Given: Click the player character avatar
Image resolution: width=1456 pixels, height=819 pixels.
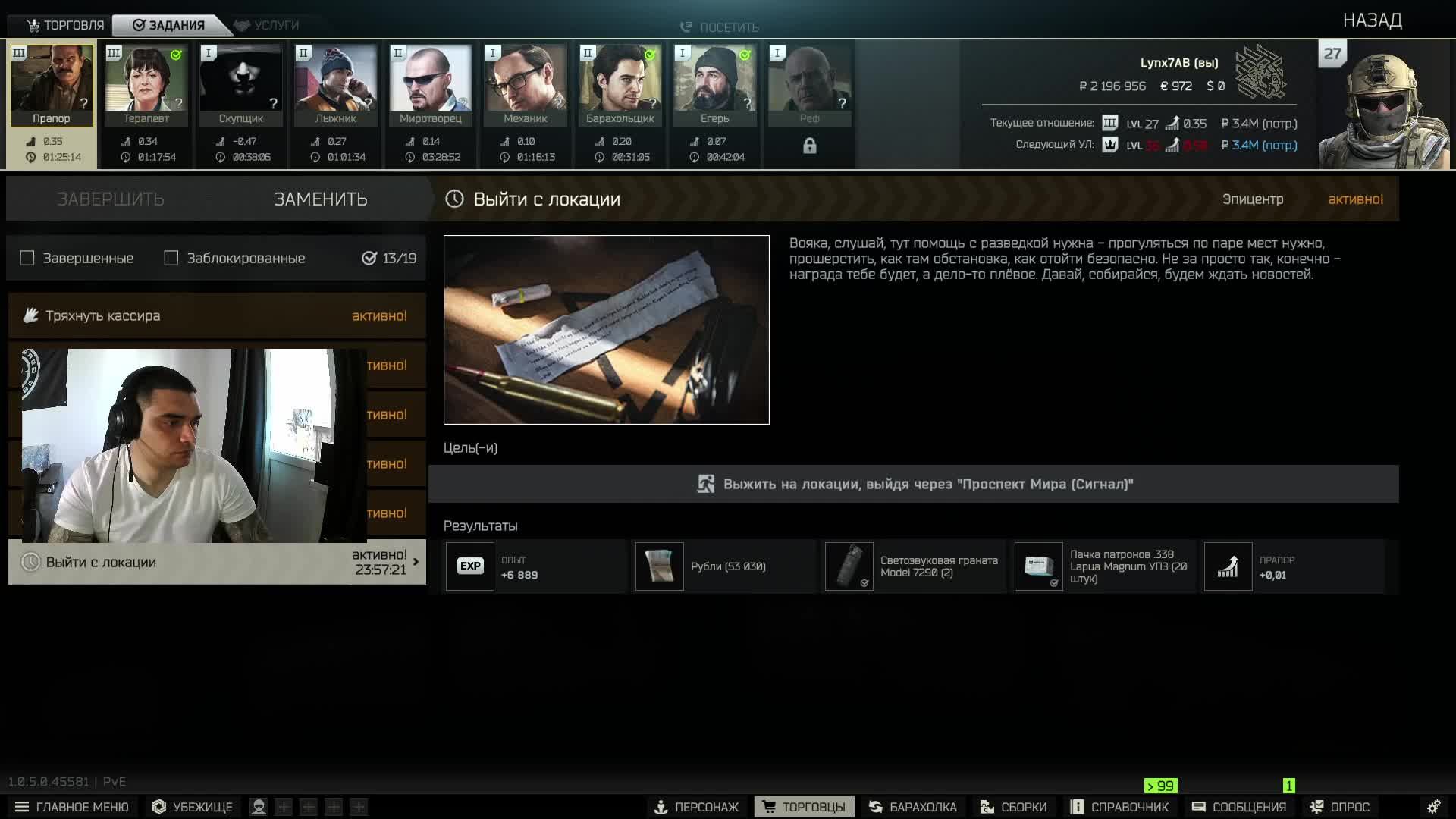Looking at the screenshot, I should 1383,106.
